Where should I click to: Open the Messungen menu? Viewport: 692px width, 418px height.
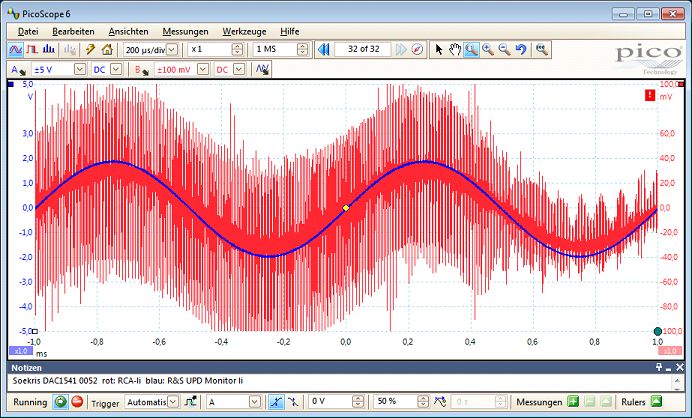pos(185,31)
